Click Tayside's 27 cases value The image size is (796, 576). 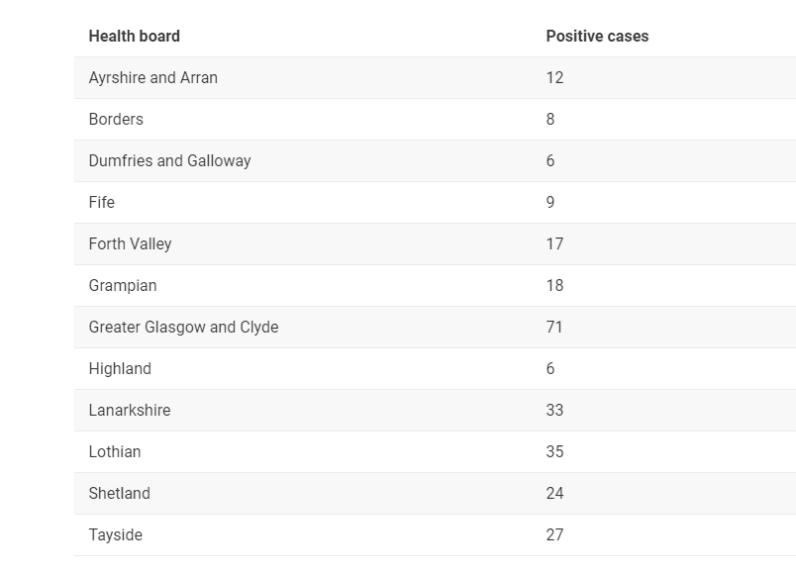(x=554, y=535)
